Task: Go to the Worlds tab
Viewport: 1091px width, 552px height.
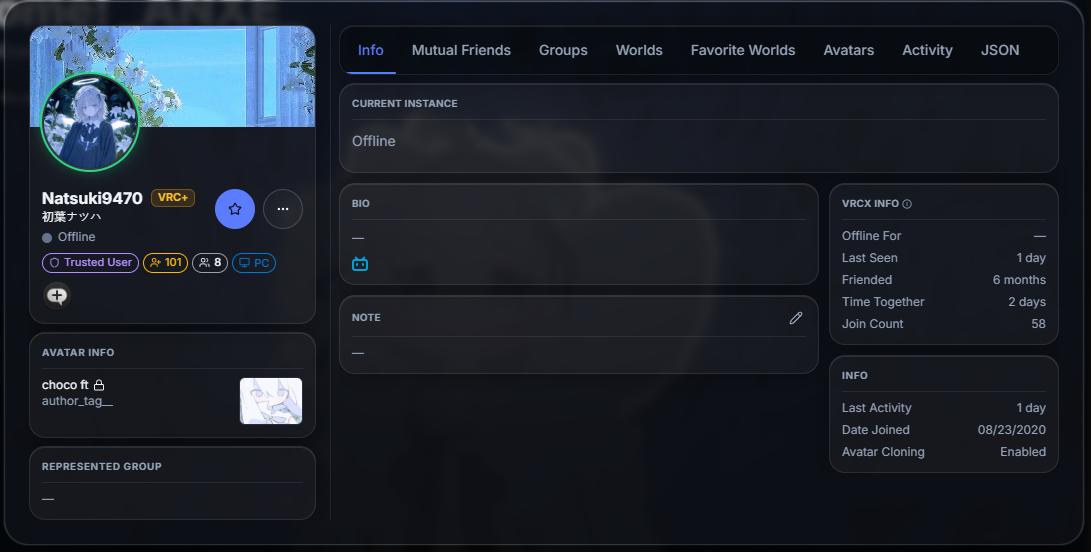Action: tap(639, 50)
